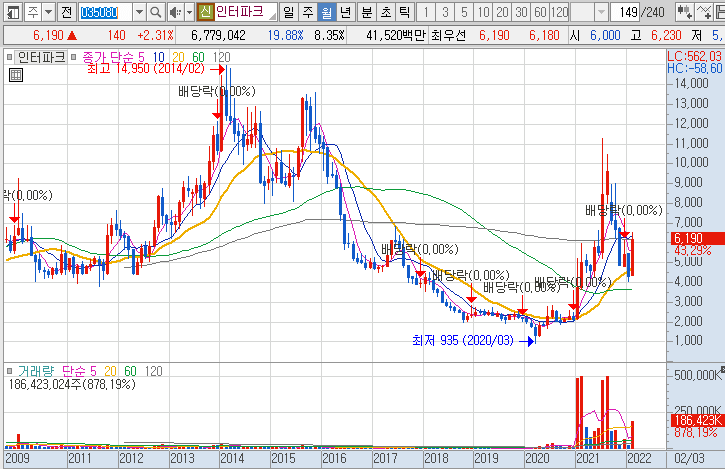The image size is (725, 469).
Task: Select the monthly 월 chart period
Action: (326, 12)
